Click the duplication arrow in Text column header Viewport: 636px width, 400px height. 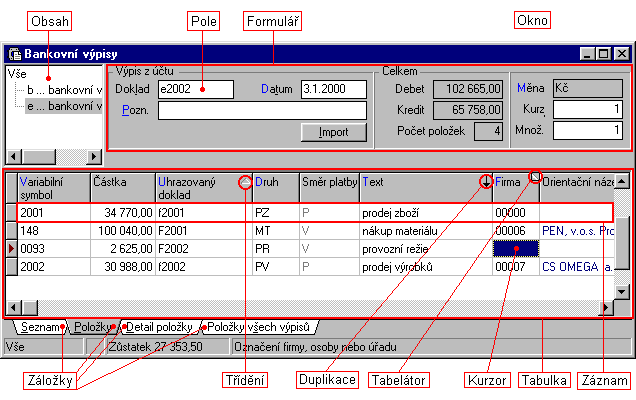coord(486,182)
